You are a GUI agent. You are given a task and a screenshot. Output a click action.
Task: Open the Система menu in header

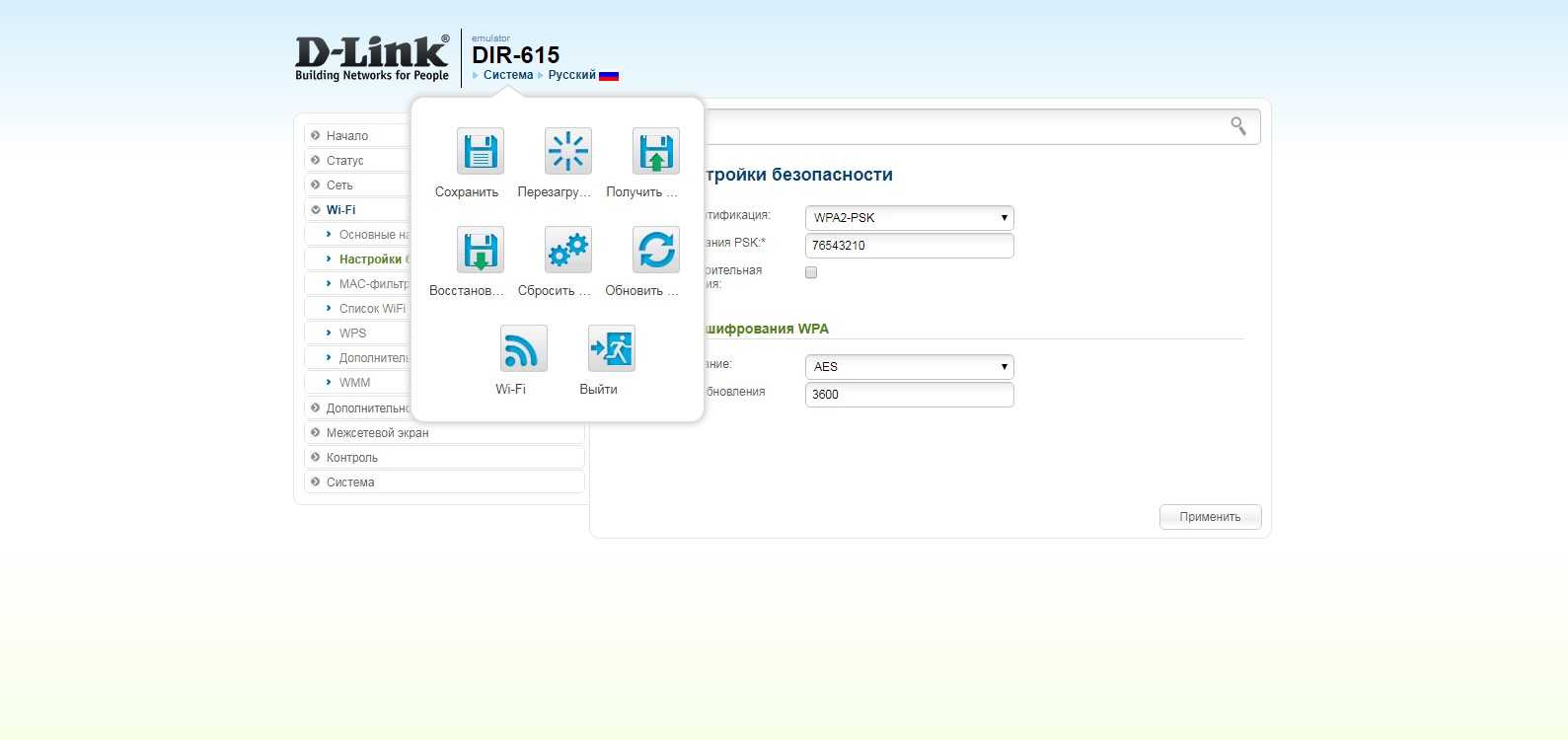tap(507, 75)
